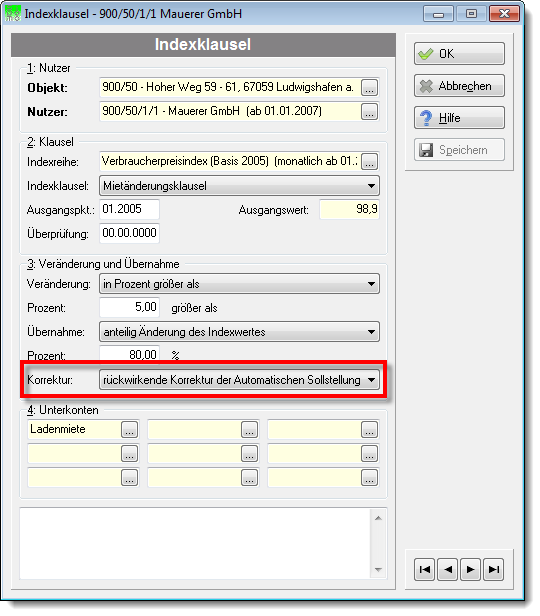Confirm with the OK button

(x=459, y=54)
